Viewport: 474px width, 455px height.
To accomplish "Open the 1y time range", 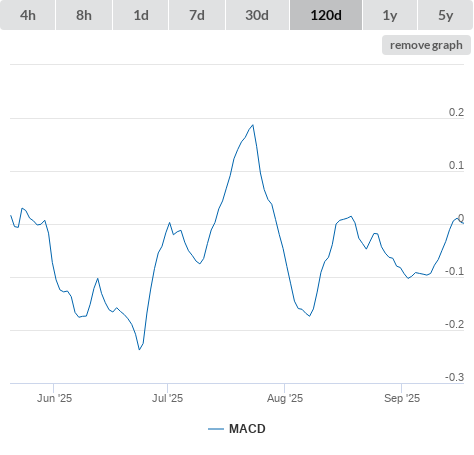I will click(x=390, y=15).
